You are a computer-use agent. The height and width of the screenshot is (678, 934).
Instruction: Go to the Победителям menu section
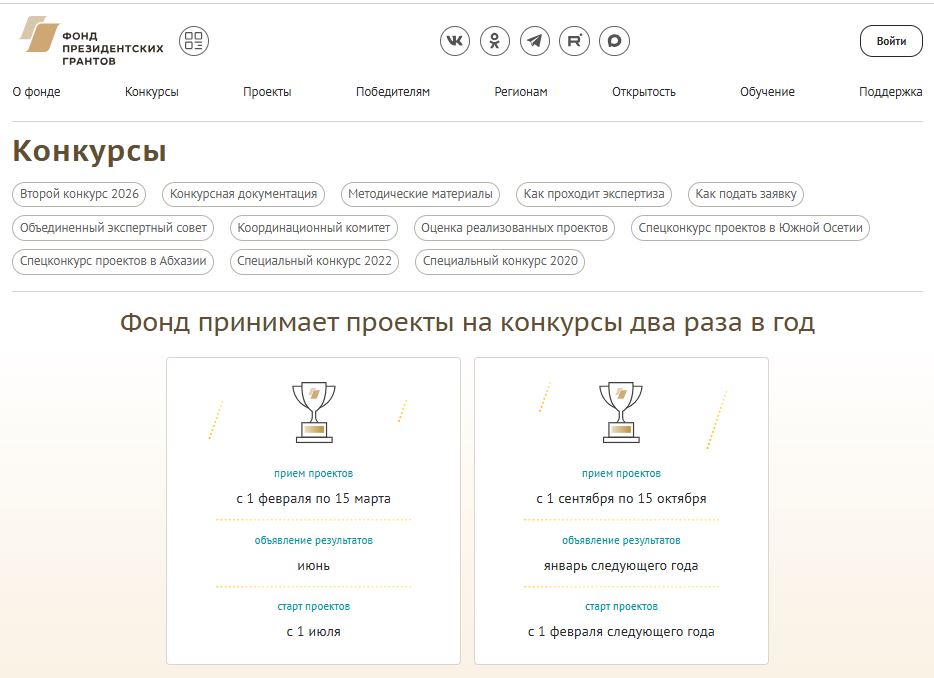[393, 92]
